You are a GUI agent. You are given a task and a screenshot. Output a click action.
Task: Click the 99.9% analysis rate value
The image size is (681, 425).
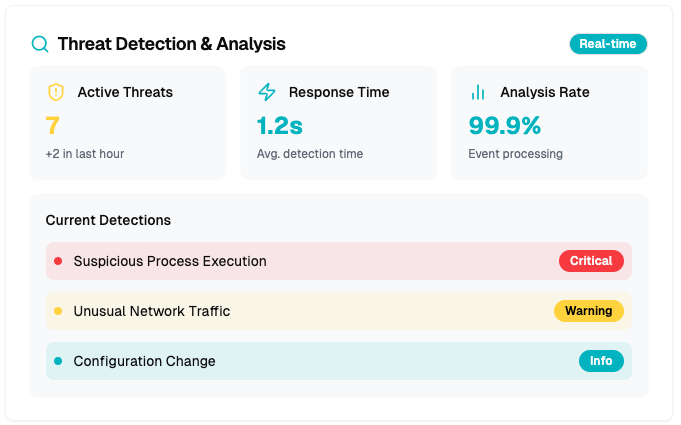[504, 125]
